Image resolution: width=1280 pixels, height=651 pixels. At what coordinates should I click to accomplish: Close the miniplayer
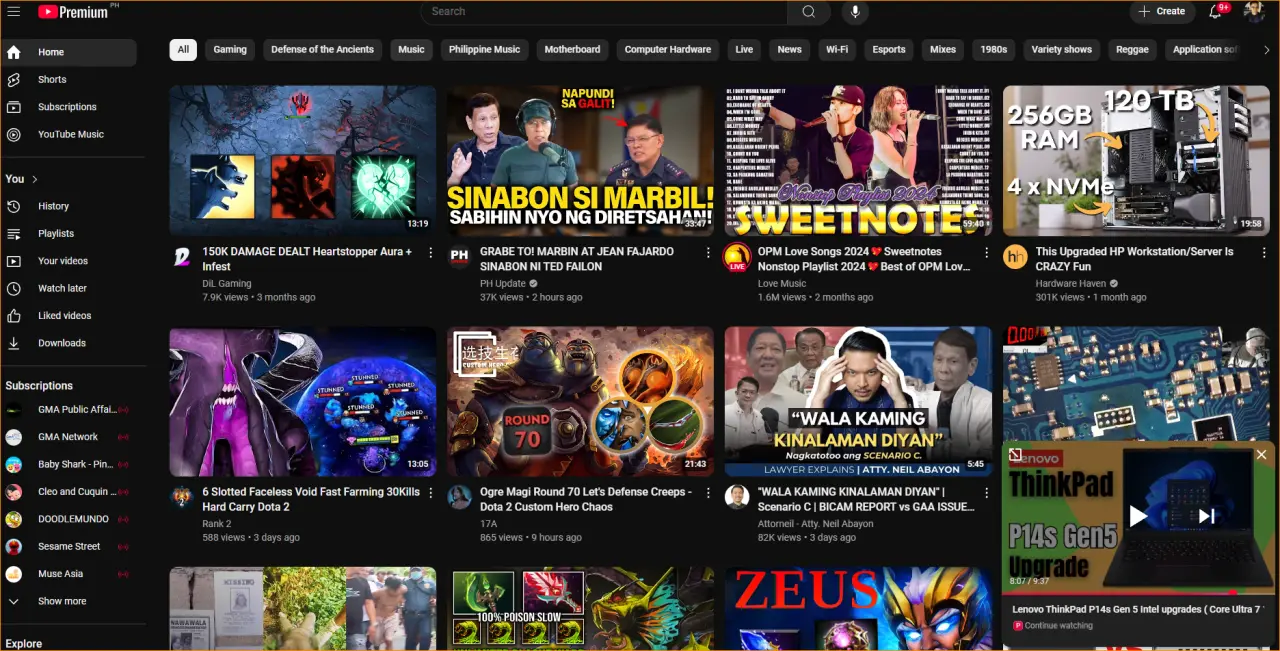(x=1261, y=455)
